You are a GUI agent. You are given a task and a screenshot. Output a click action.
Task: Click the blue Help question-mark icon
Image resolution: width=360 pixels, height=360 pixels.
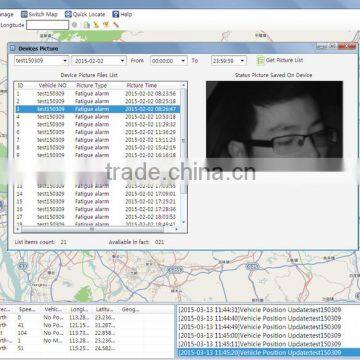pos(115,14)
